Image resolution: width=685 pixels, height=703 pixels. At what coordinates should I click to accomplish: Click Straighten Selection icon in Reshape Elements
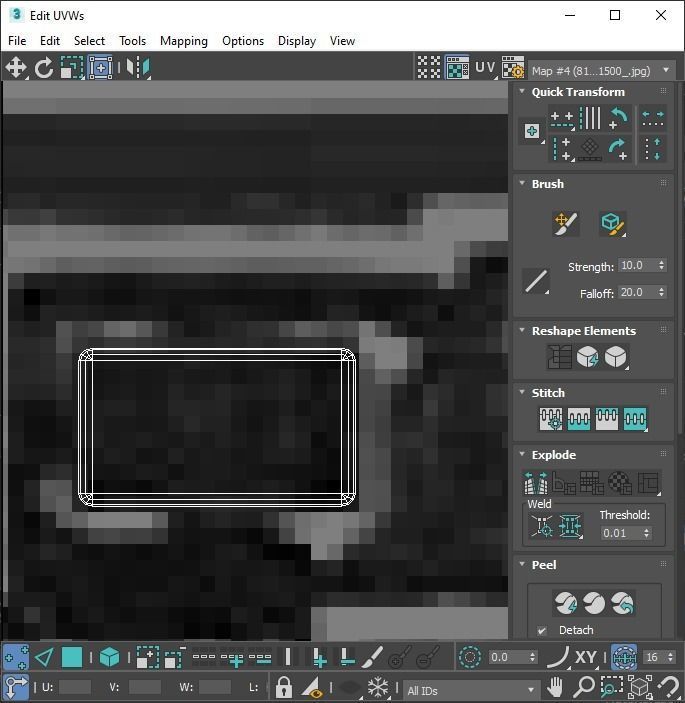tap(559, 357)
